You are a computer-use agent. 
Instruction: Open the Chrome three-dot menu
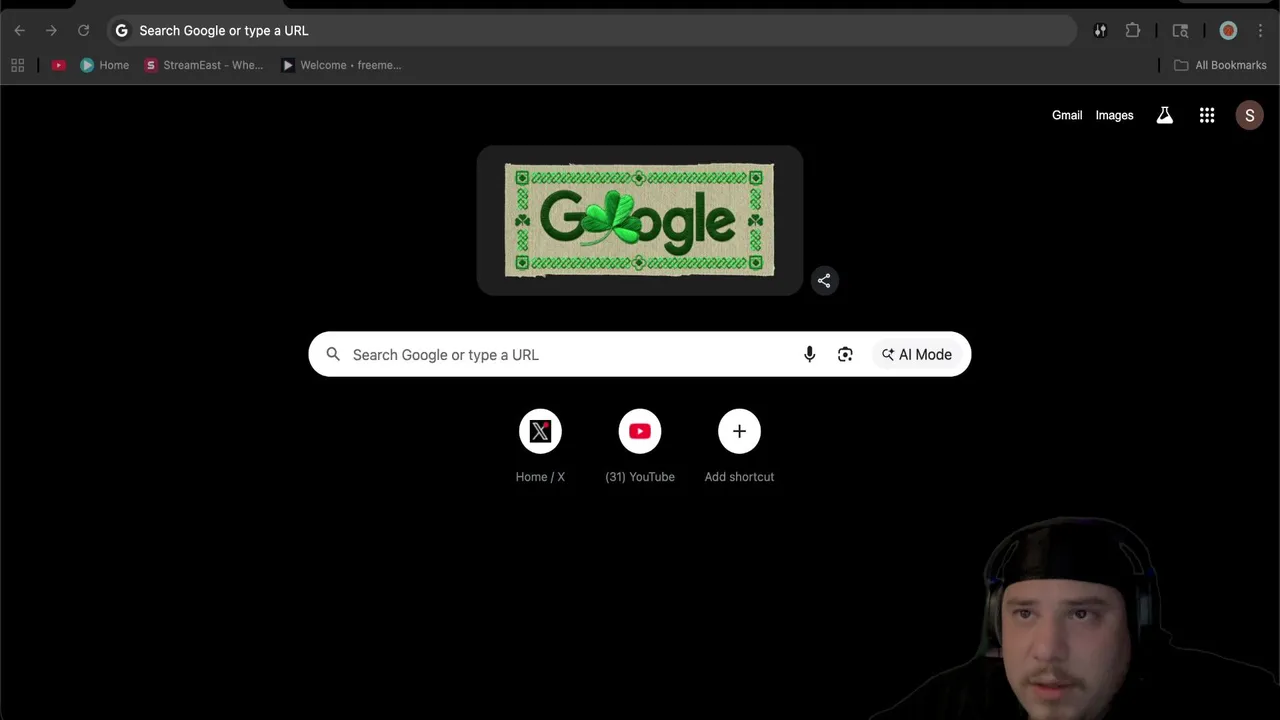(x=1260, y=31)
